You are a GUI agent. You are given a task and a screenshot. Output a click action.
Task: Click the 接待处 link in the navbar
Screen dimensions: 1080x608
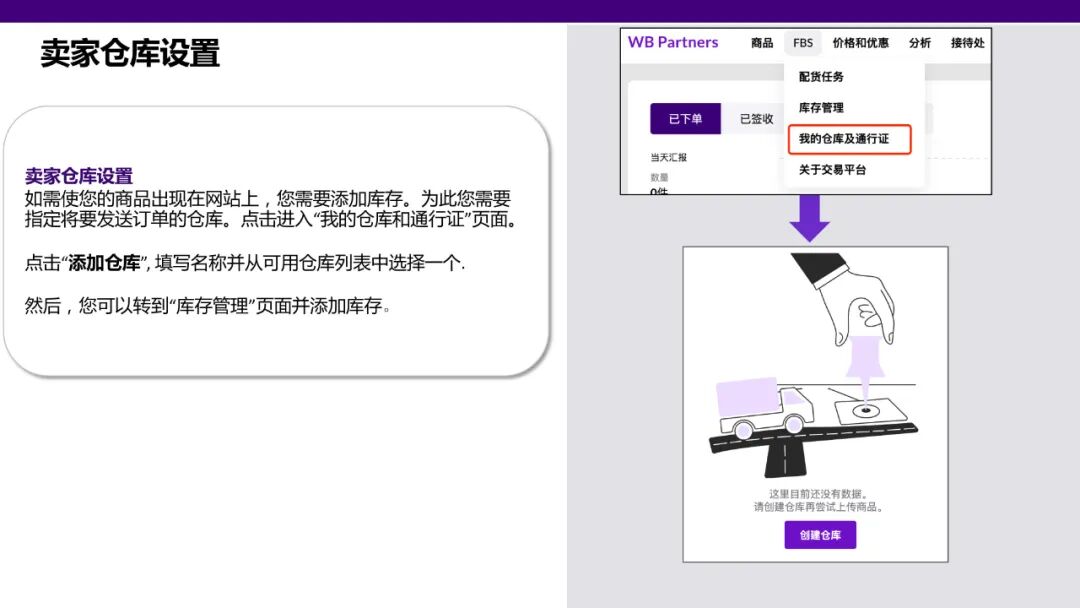point(969,43)
